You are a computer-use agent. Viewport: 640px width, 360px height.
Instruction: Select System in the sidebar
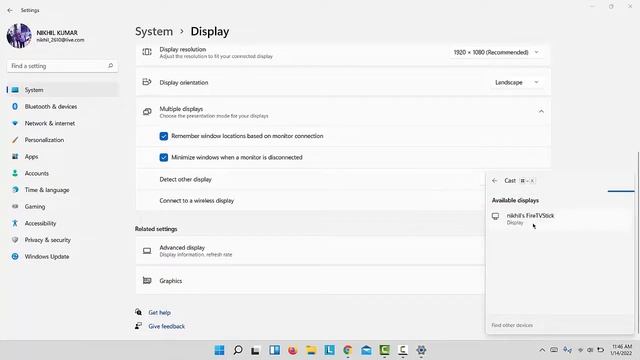62,90
